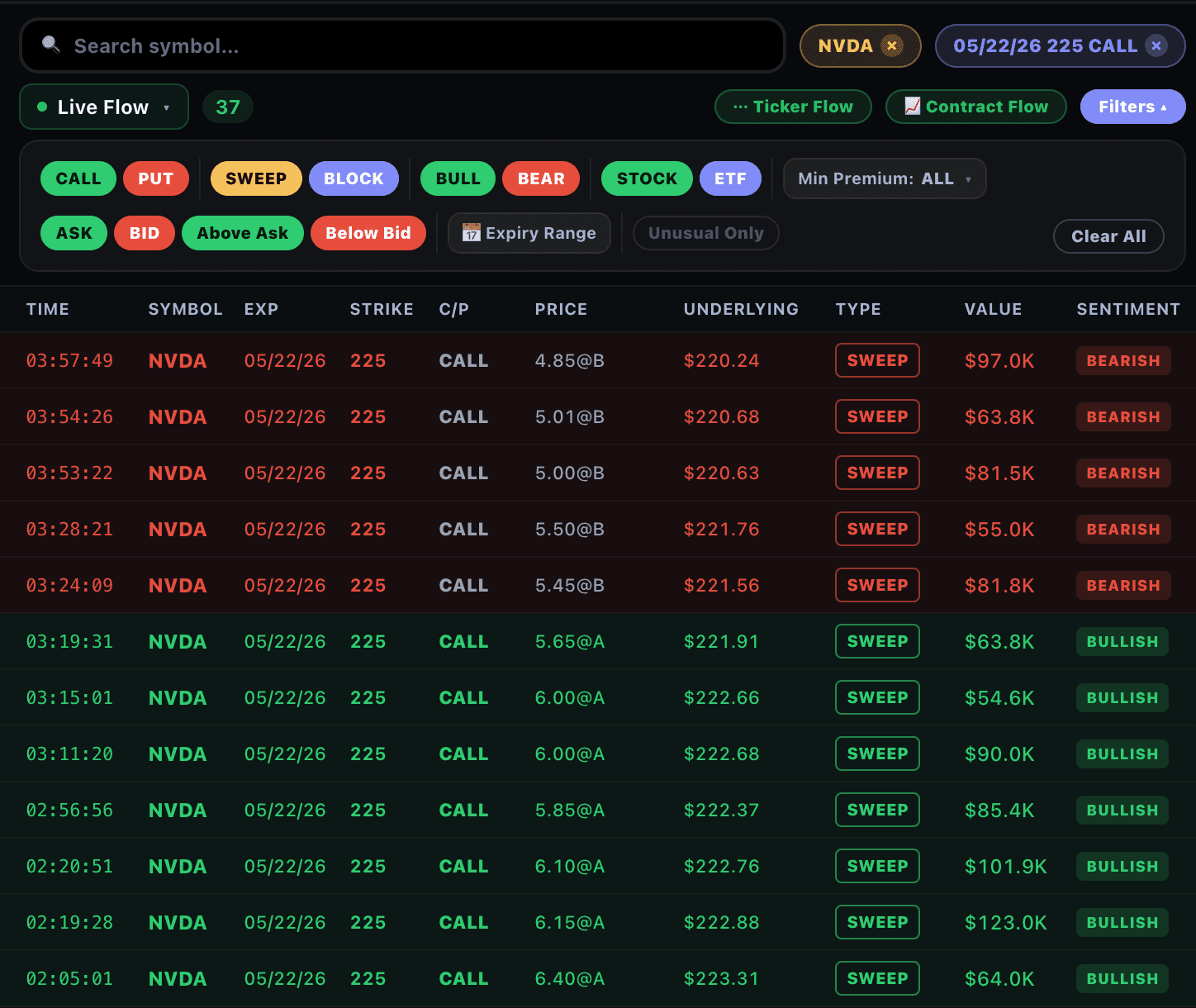
Task: Click BULLISH tag in the 03:19:31 row
Action: pos(1122,641)
